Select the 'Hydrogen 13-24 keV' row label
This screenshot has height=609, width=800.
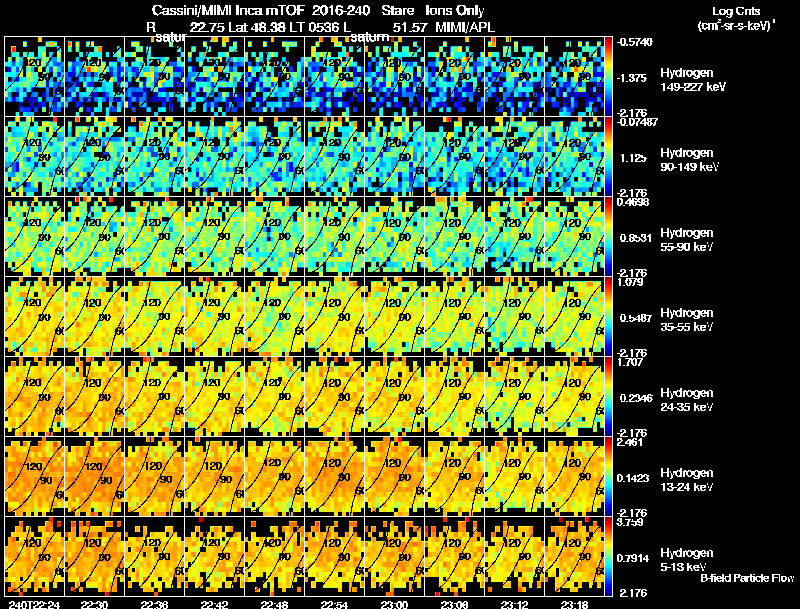(x=687, y=480)
